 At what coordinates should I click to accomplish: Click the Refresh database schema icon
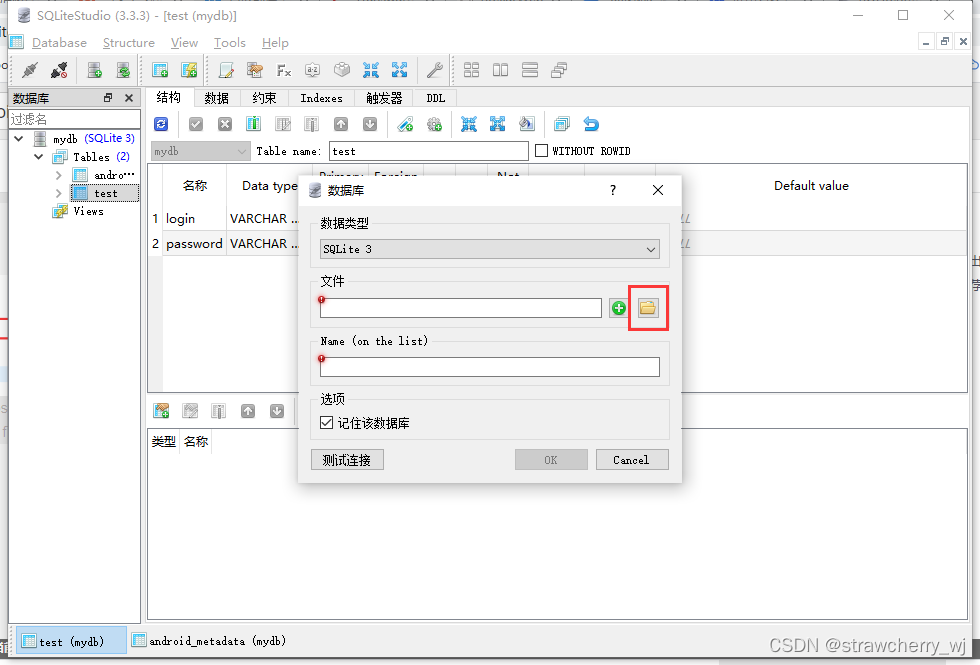124,70
